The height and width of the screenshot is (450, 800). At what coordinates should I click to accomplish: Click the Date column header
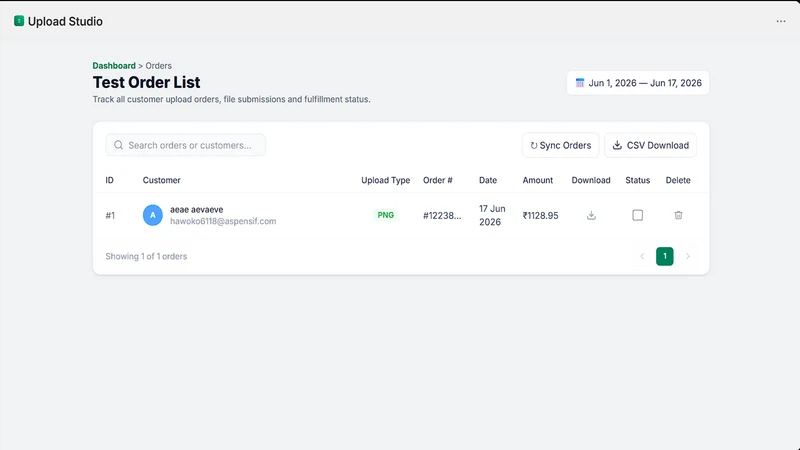coord(488,180)
